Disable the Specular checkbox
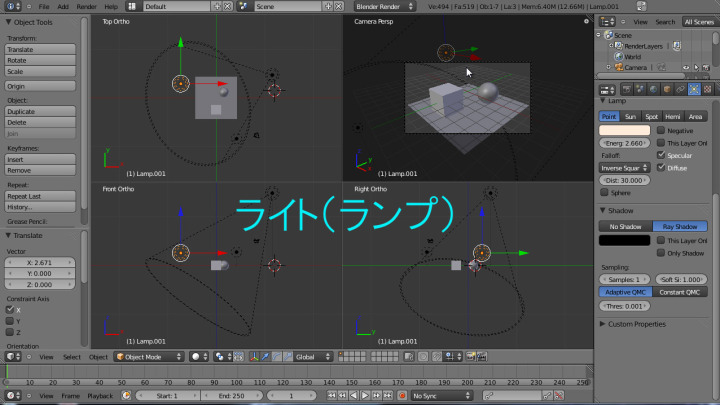This screenshot has width=720, height=405. (x=660, y=155)
